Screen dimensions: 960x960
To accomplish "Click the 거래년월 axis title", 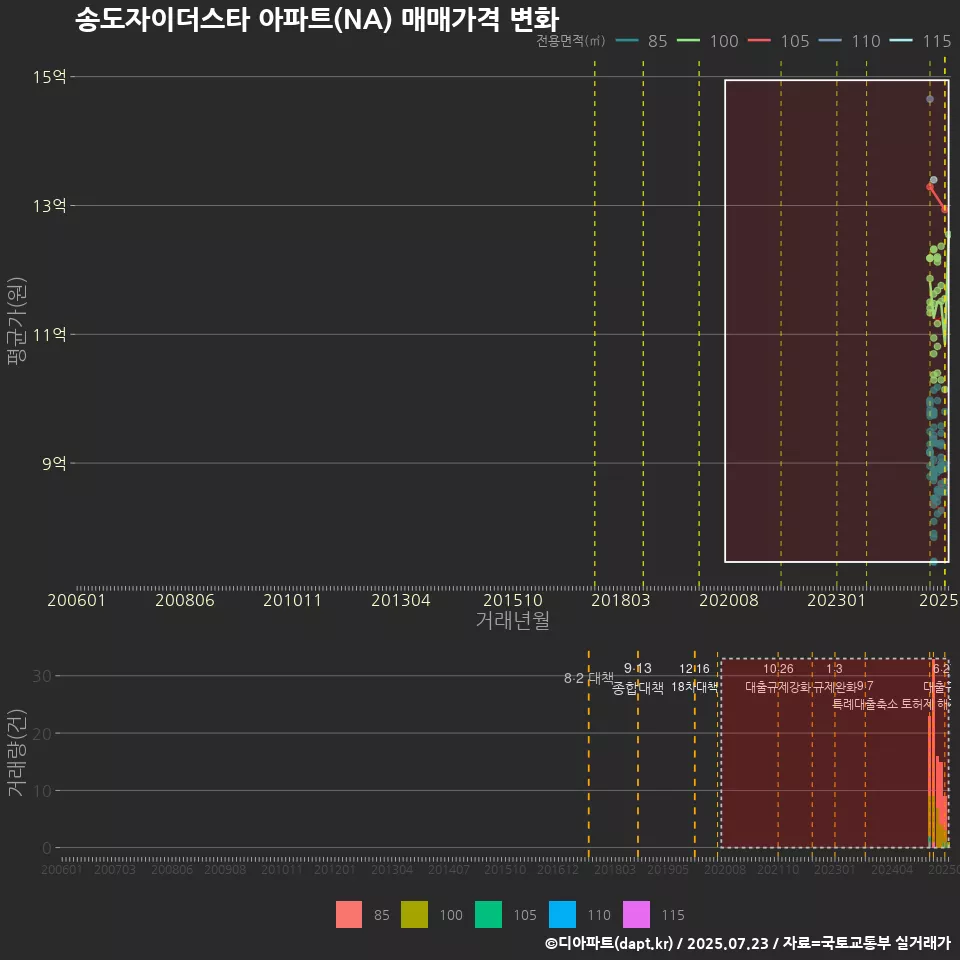I will tap(510, 622).
